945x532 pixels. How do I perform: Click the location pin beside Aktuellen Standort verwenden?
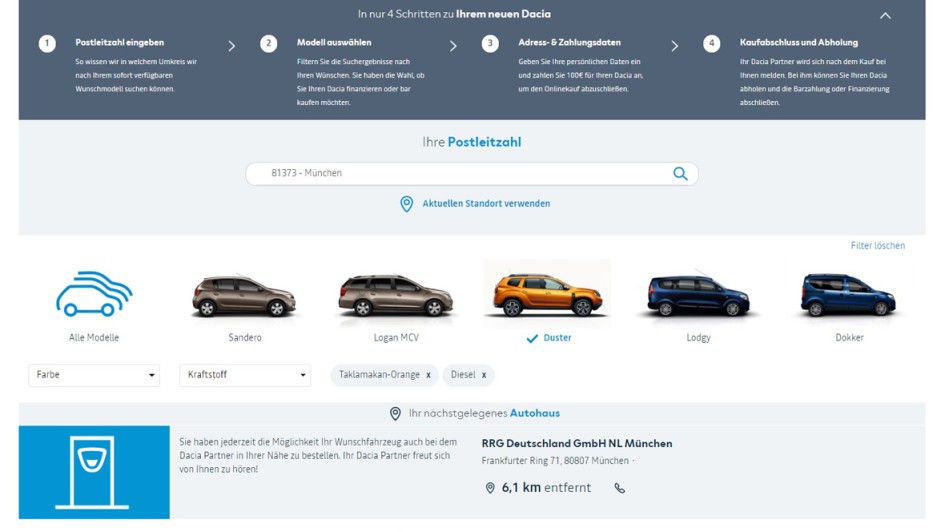(407, 204)
